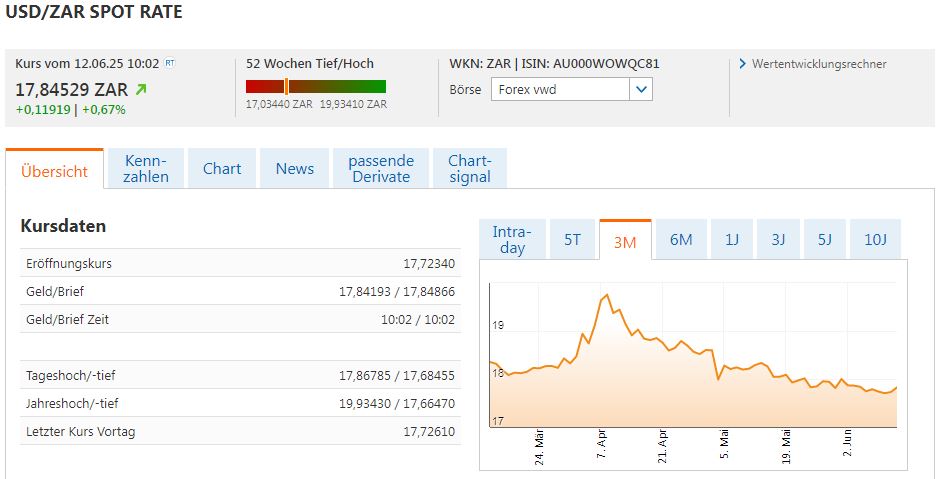Viewport: 942px width, 479px height.
Task: Open the passende Derivate tab
Action: pyautogui.click(x=381, y=168)
